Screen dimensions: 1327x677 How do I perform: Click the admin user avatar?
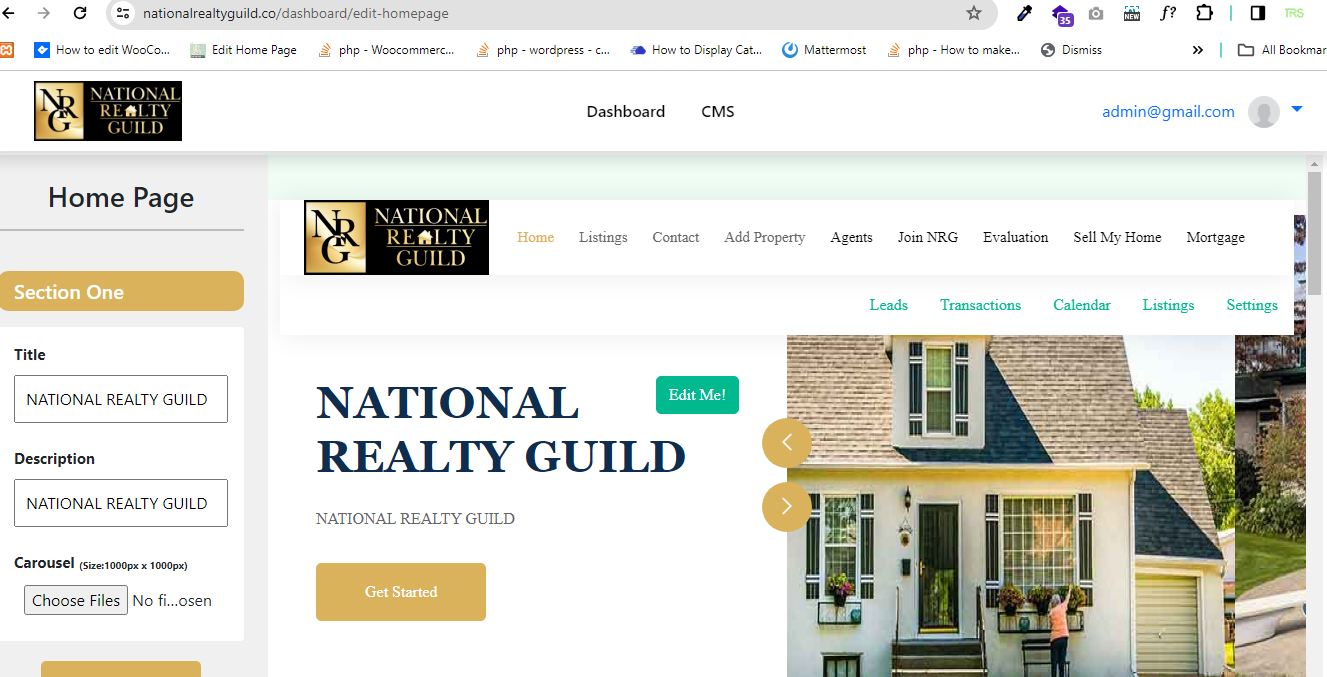click(1264, 112)
